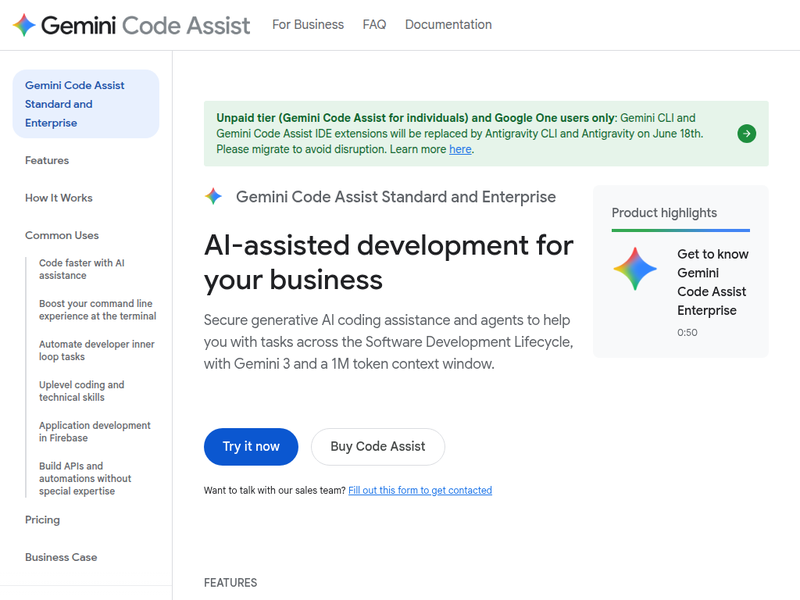Click the Try it now button
This screenshot has width=800, height=600.
click(251, 446)
